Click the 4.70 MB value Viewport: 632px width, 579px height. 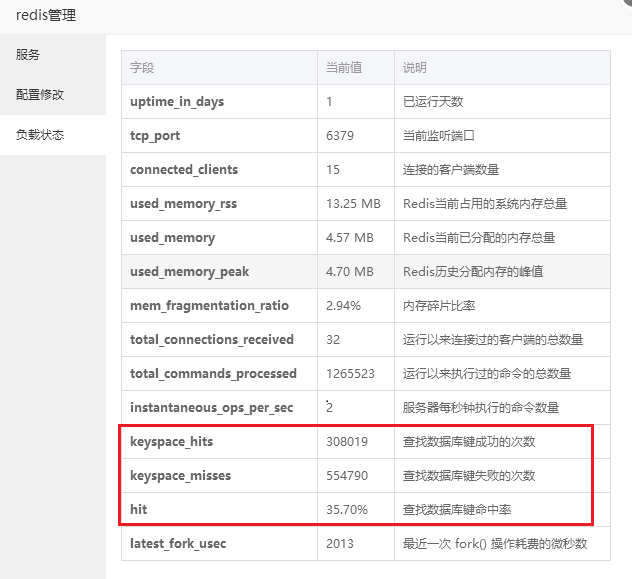pyautogui.click(x=349, y=272)
